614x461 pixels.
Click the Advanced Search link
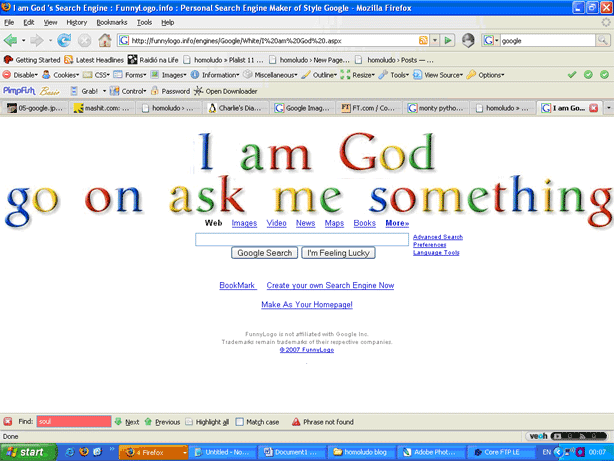pyautogui.click(x=437, y=237)
